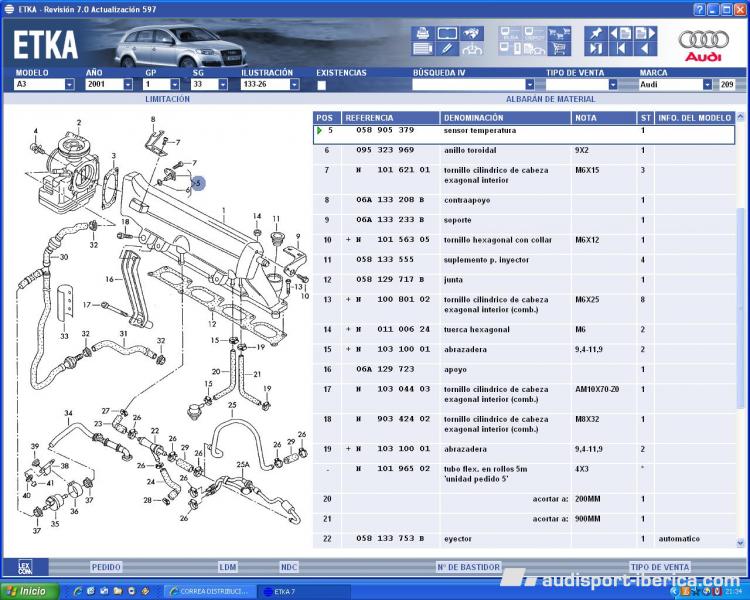This screenshot has height=600, width=750.
Task: Go to next illustration page
Action: coord(645,33)
